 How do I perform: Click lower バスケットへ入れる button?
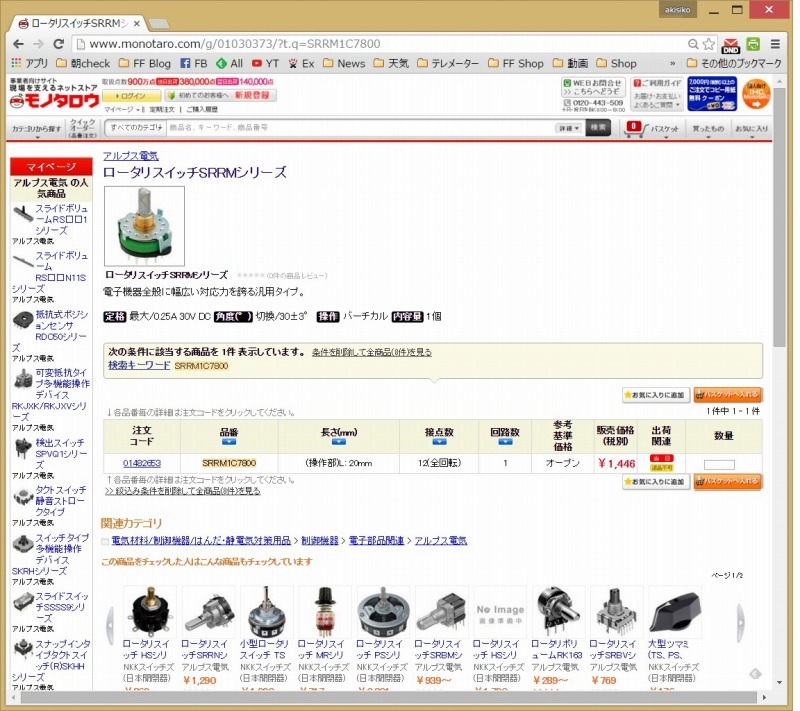point(728,481)
